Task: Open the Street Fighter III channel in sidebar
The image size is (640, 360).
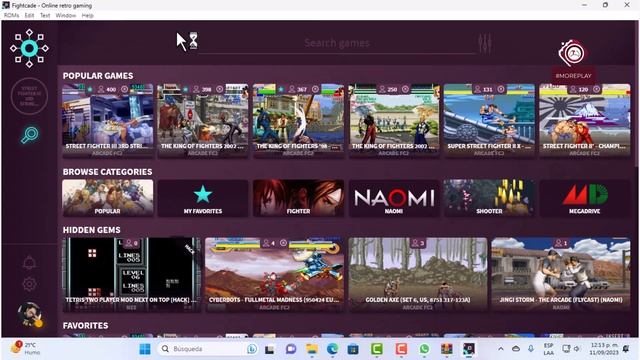Action: click(29, 96)
